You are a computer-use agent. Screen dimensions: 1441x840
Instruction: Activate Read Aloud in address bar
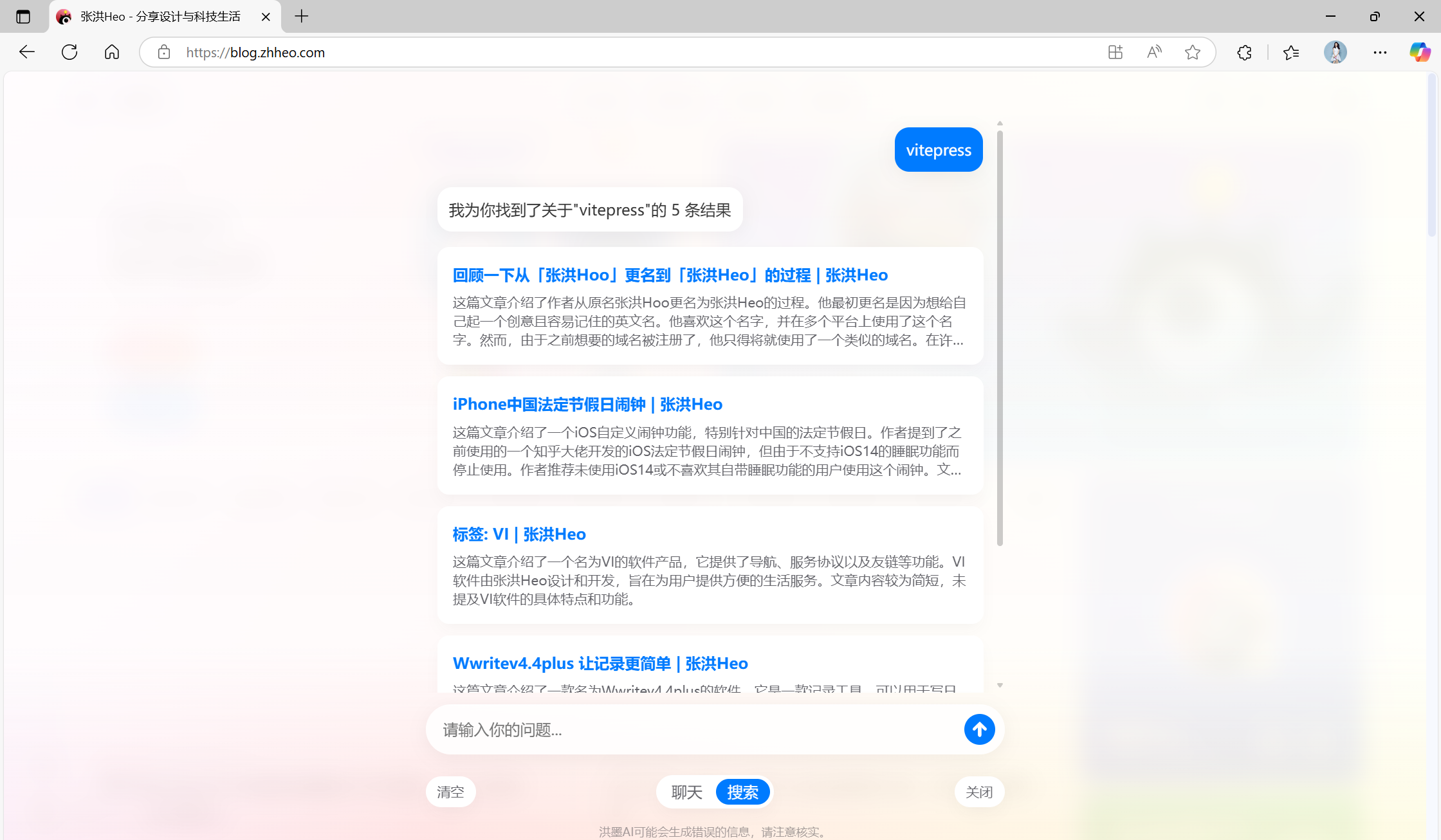click(x=1154, y=52)
